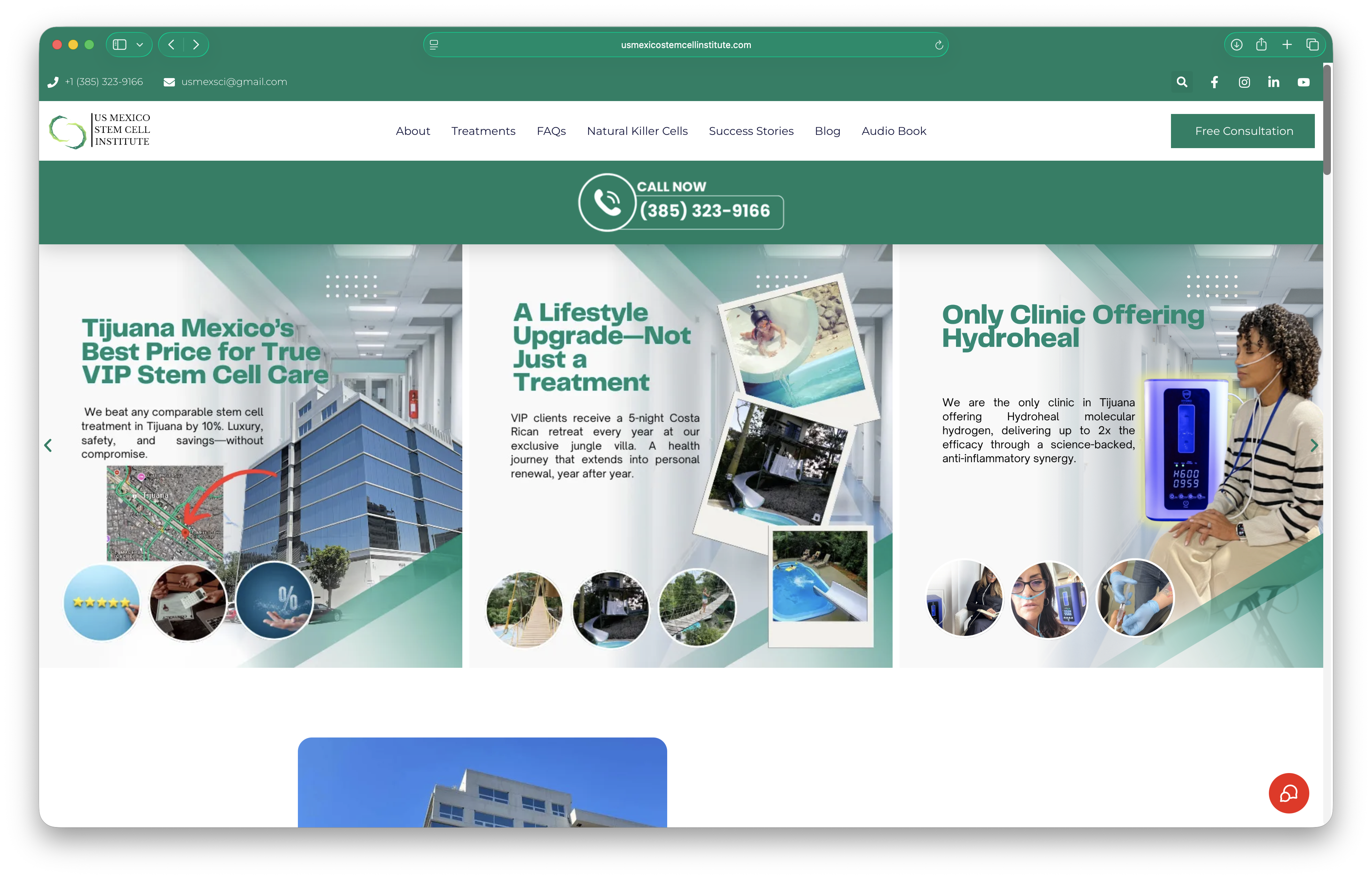
Task: Show the tab overview
Action: coord(1312,45)
